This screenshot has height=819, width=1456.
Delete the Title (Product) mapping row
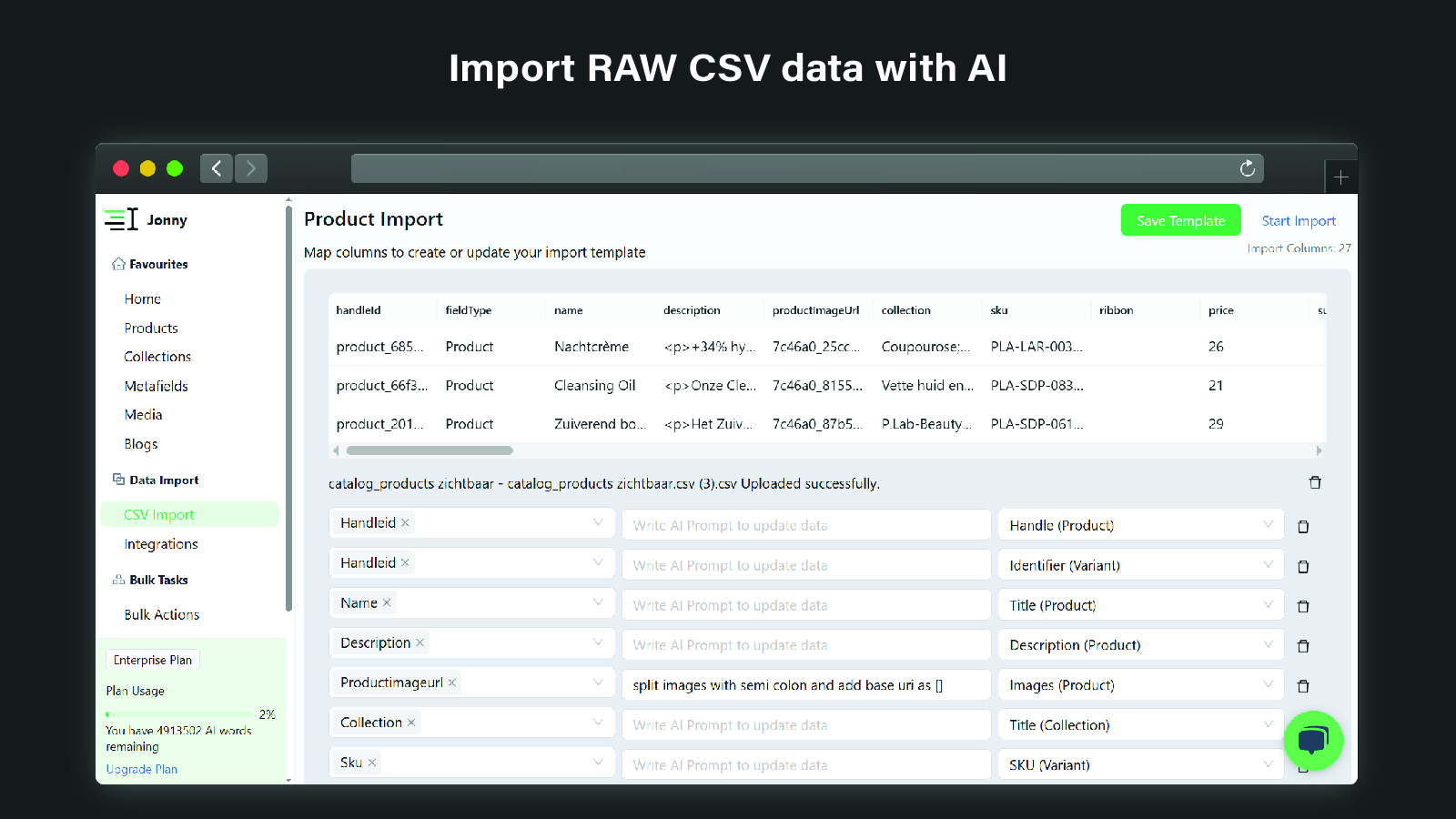1303,606
